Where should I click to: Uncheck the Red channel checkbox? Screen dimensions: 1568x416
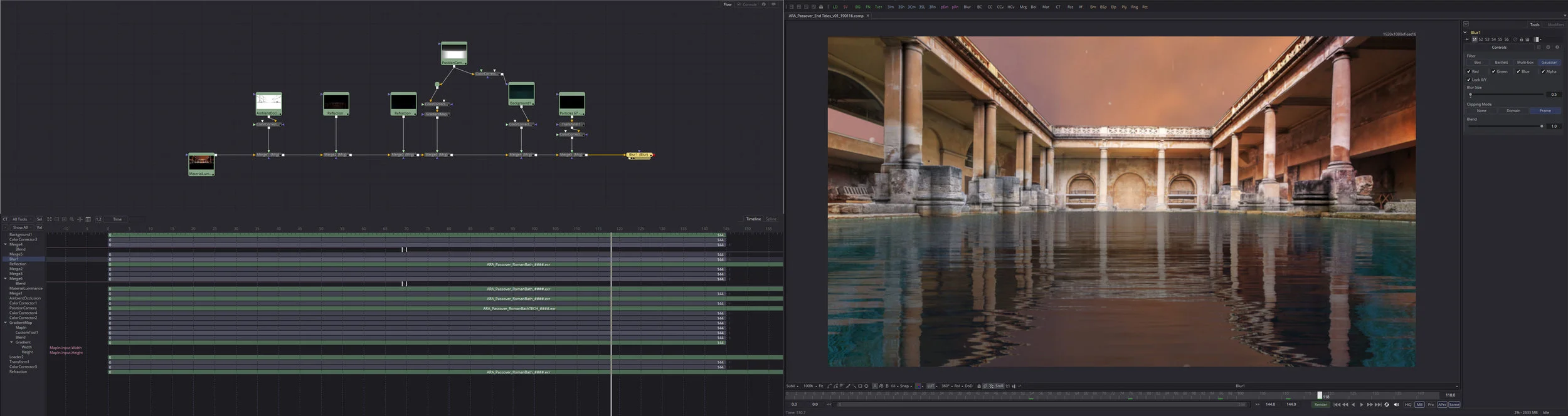(x=1469, y=71)
